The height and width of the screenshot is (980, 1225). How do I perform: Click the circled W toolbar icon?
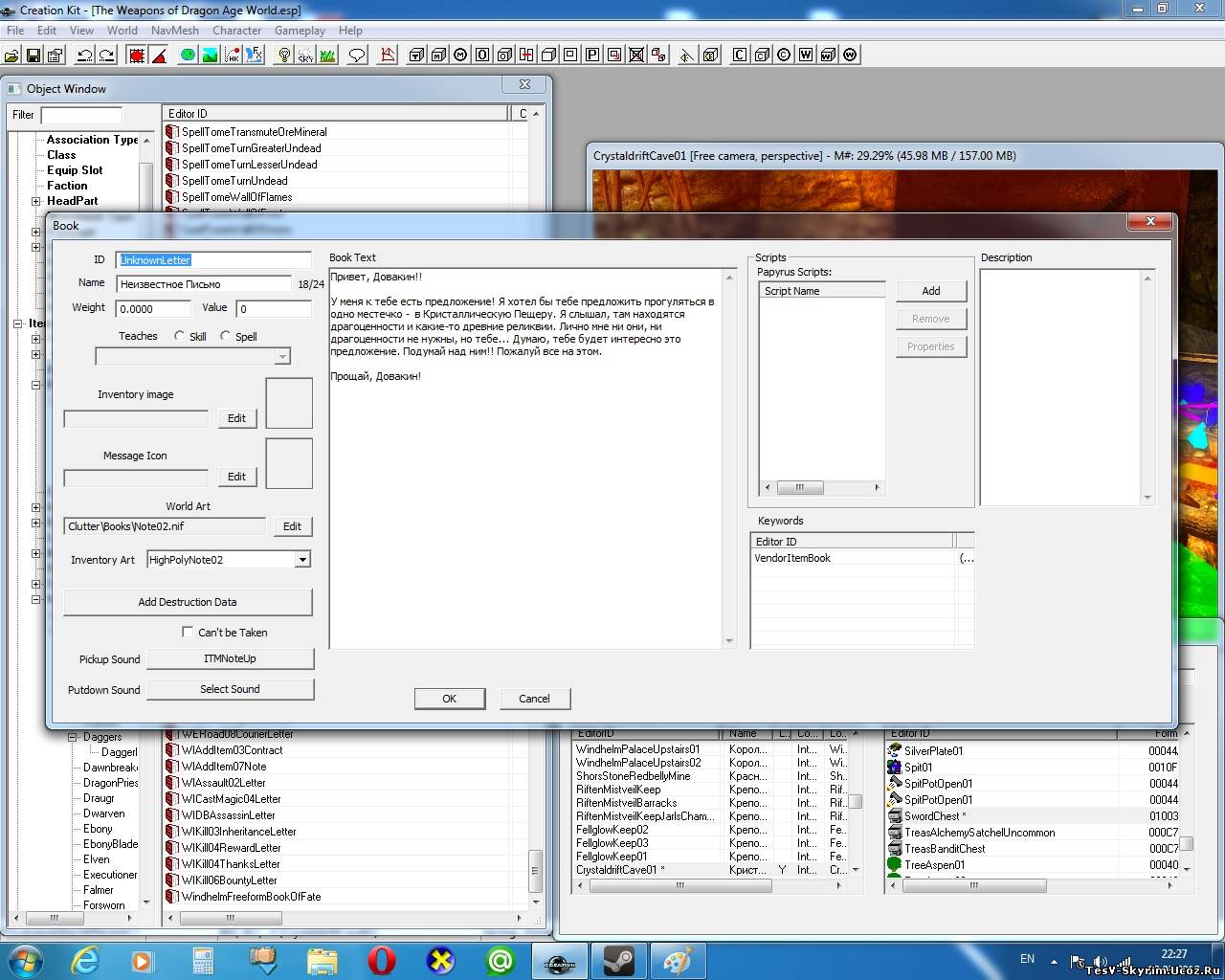coord(850,55)
